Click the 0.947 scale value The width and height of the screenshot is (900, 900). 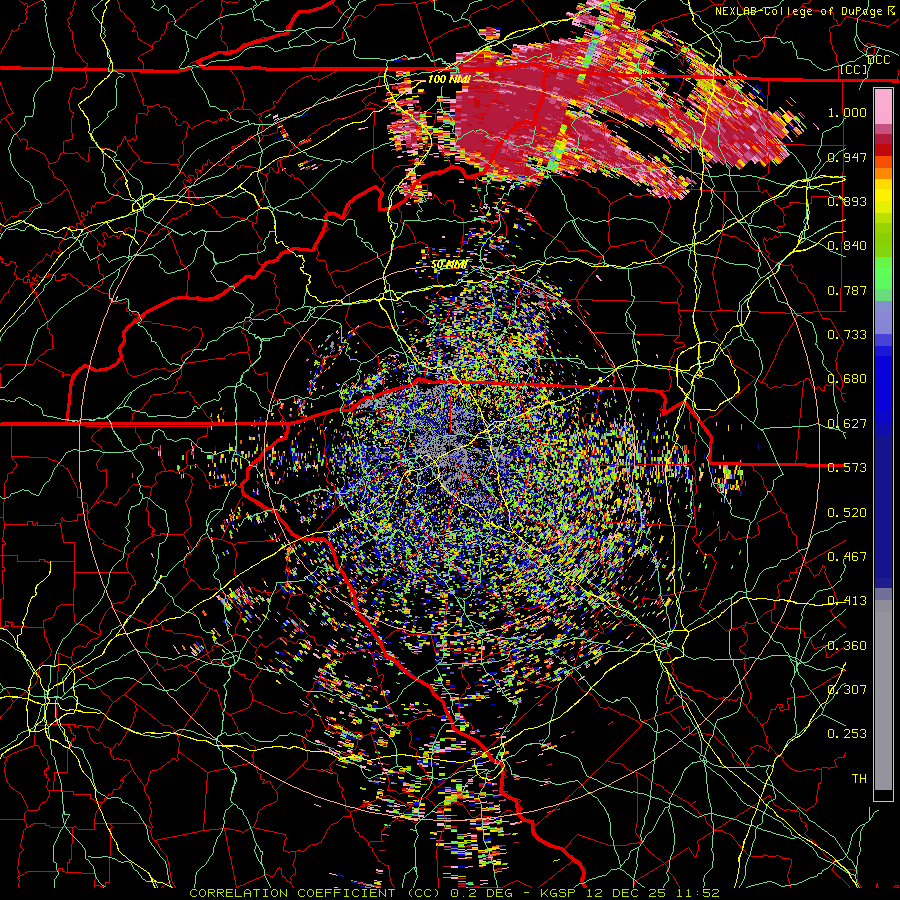(847, 157)
